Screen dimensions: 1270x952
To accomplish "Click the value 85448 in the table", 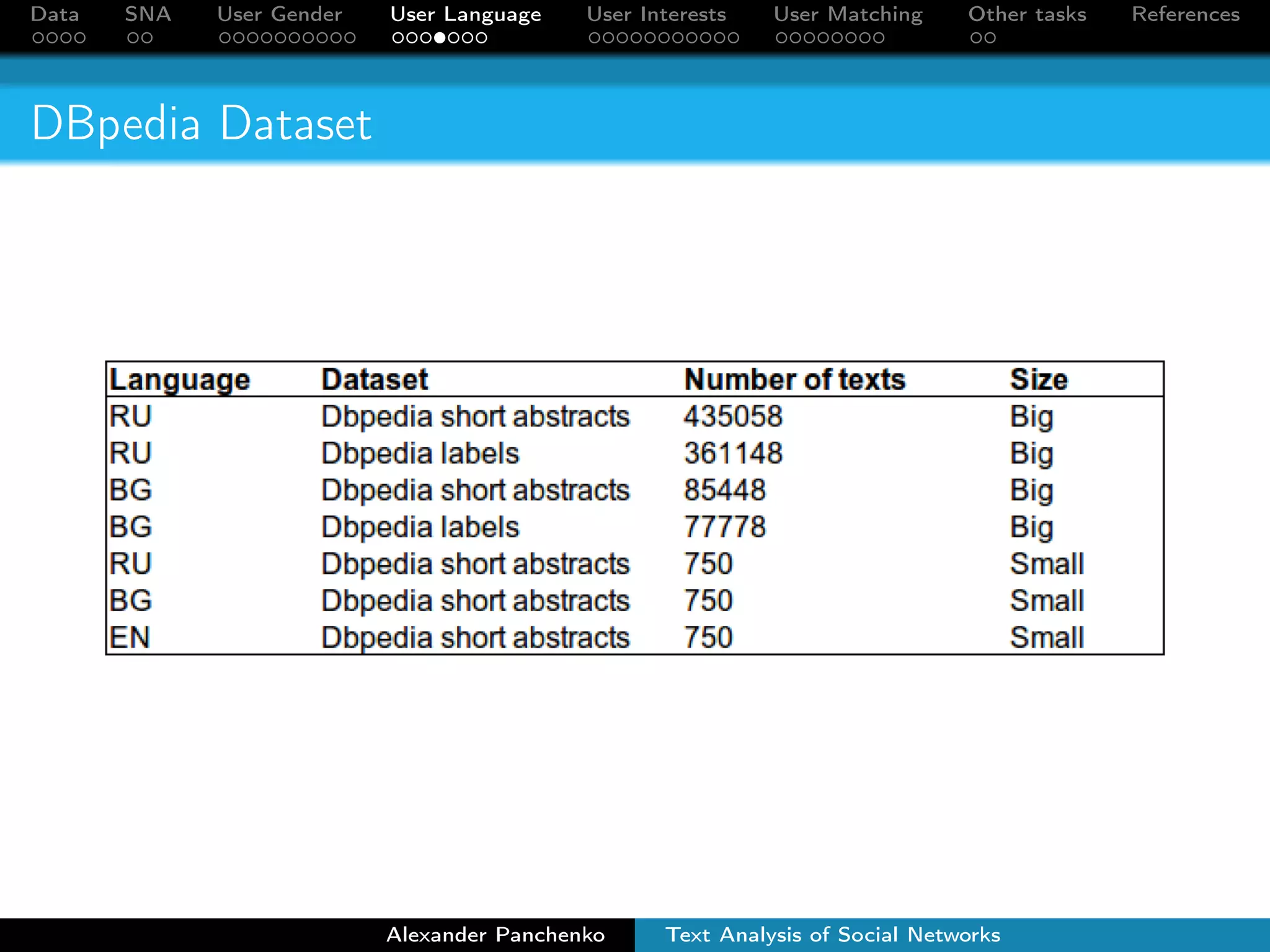I will click(725, 490).
